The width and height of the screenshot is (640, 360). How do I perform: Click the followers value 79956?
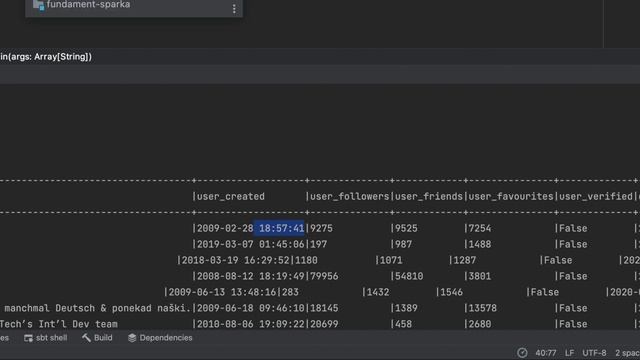pyautogui.click(x=324, y=276)
